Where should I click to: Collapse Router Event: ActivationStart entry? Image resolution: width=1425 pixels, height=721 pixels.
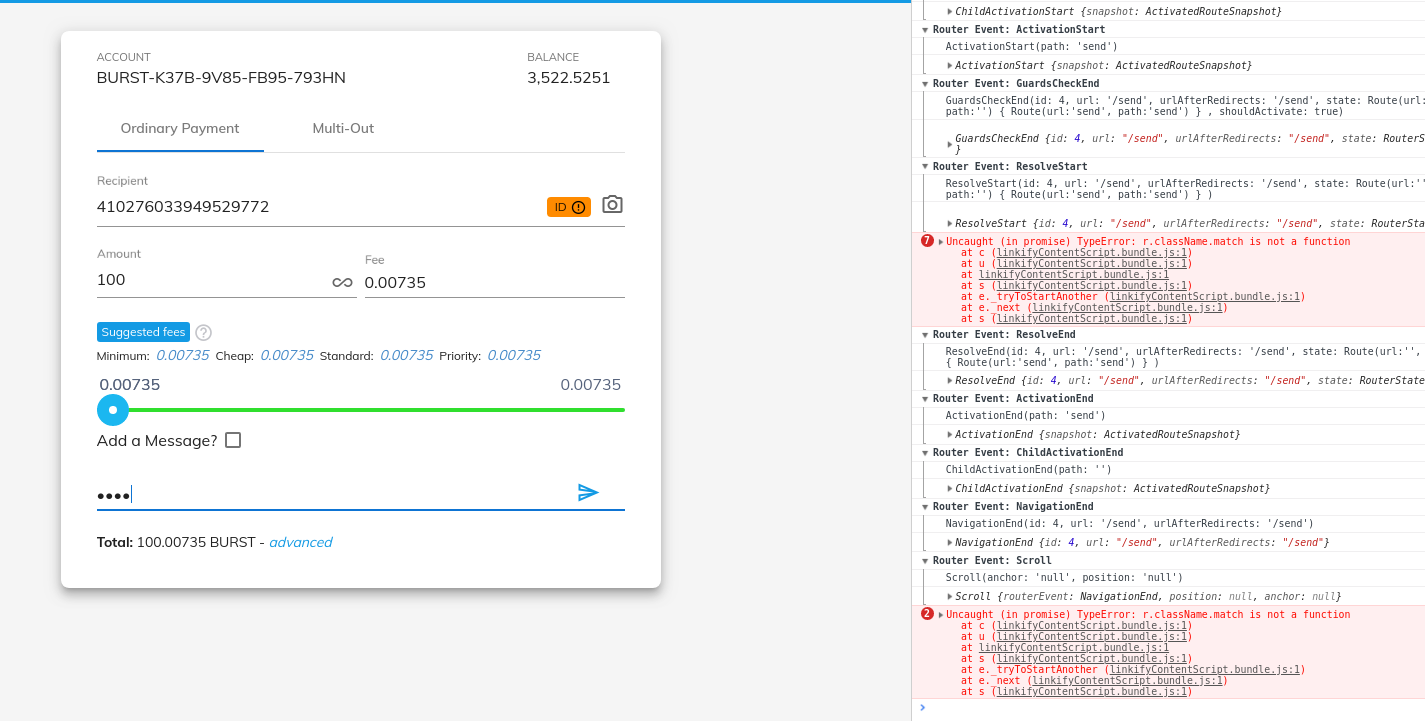click(925, 29)
